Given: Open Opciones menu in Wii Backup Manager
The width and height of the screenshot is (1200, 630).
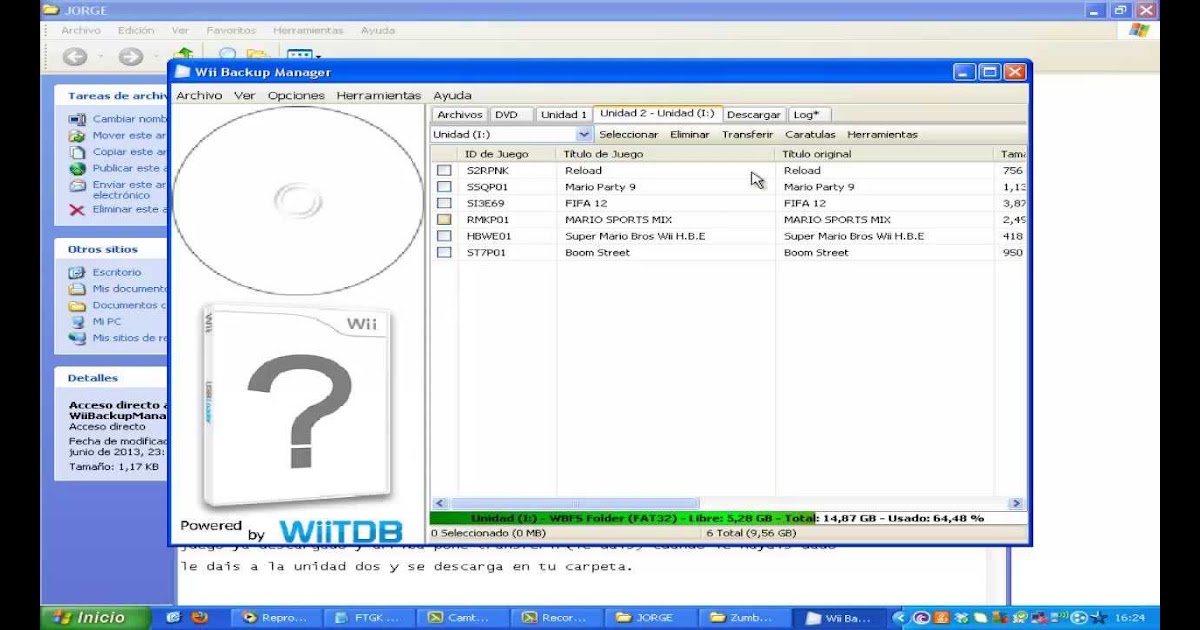Looking at the screenshot, I should [296, 96].
